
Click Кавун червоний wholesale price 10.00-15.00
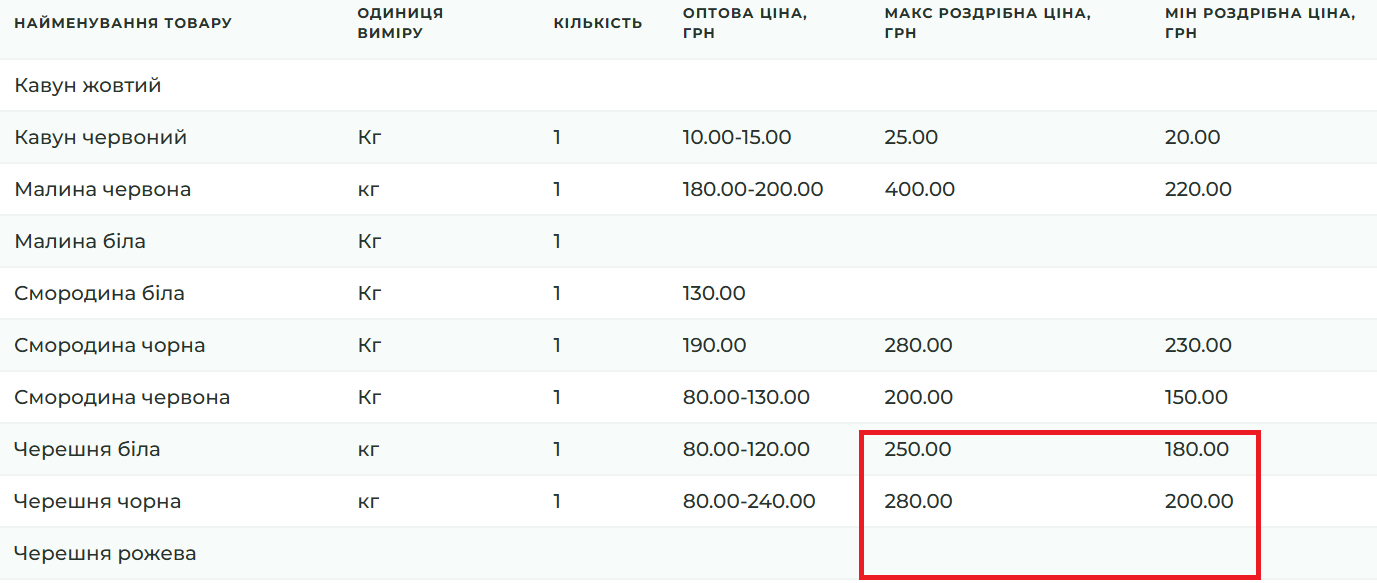click(x=737, y=137)
